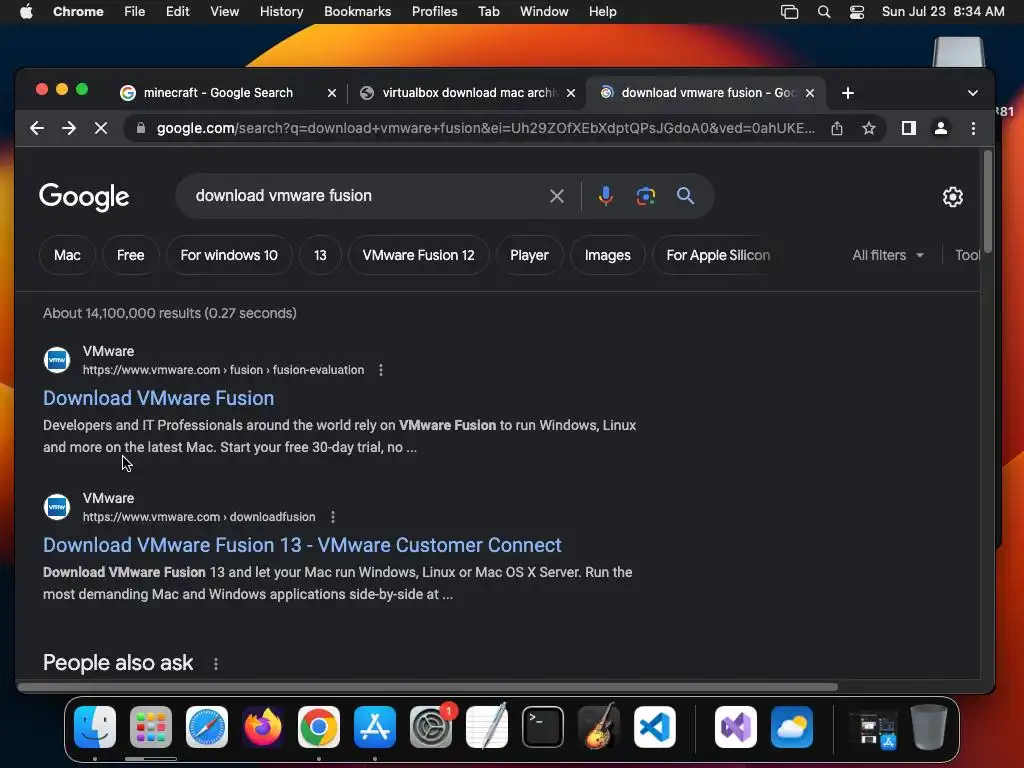Open Download VMware Fusion 13 Customer Connect link

click(x=302, y=545)
